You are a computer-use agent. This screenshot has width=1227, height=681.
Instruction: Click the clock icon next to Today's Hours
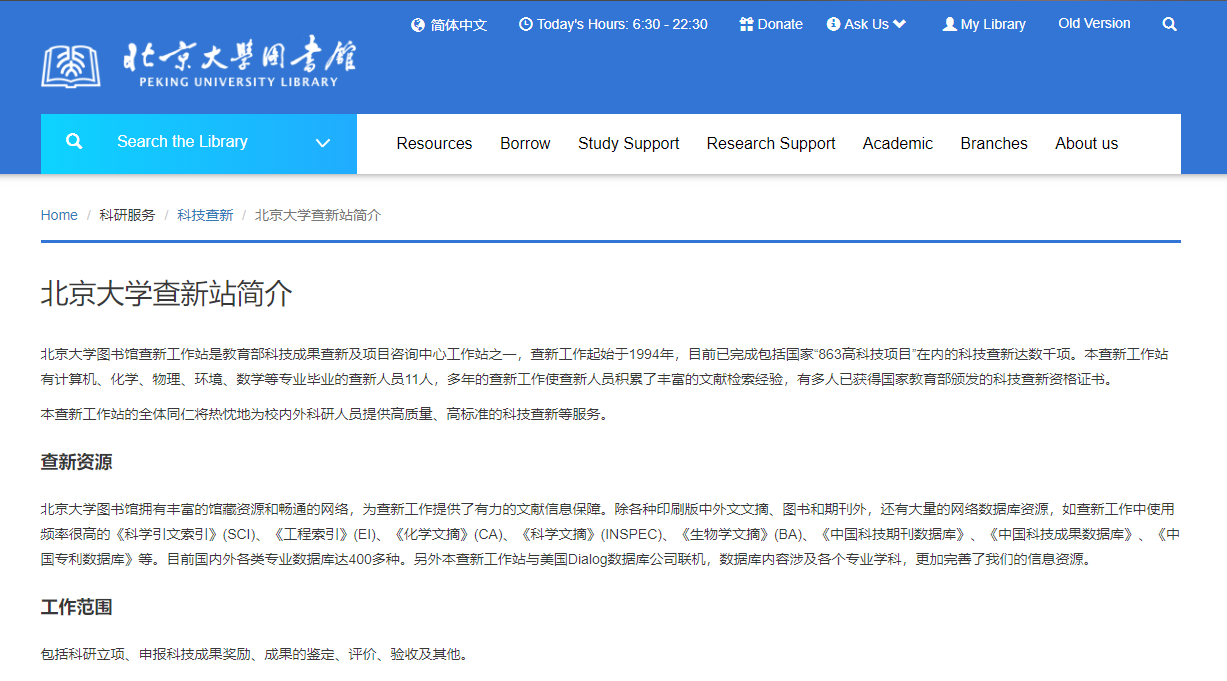[527, 23]
